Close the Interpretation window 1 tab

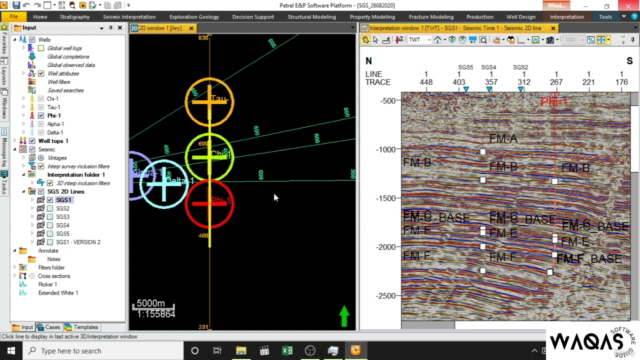[553, 28]
